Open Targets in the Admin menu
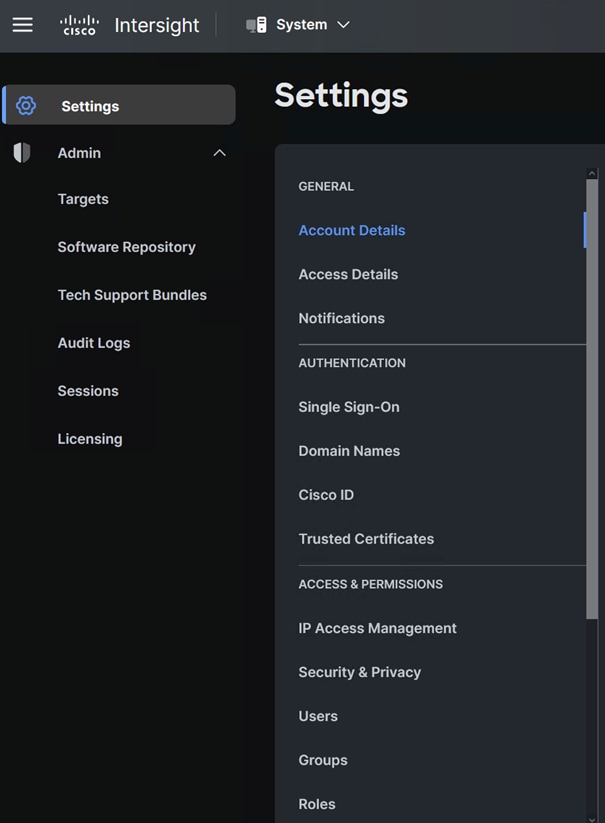 point(83,199)
